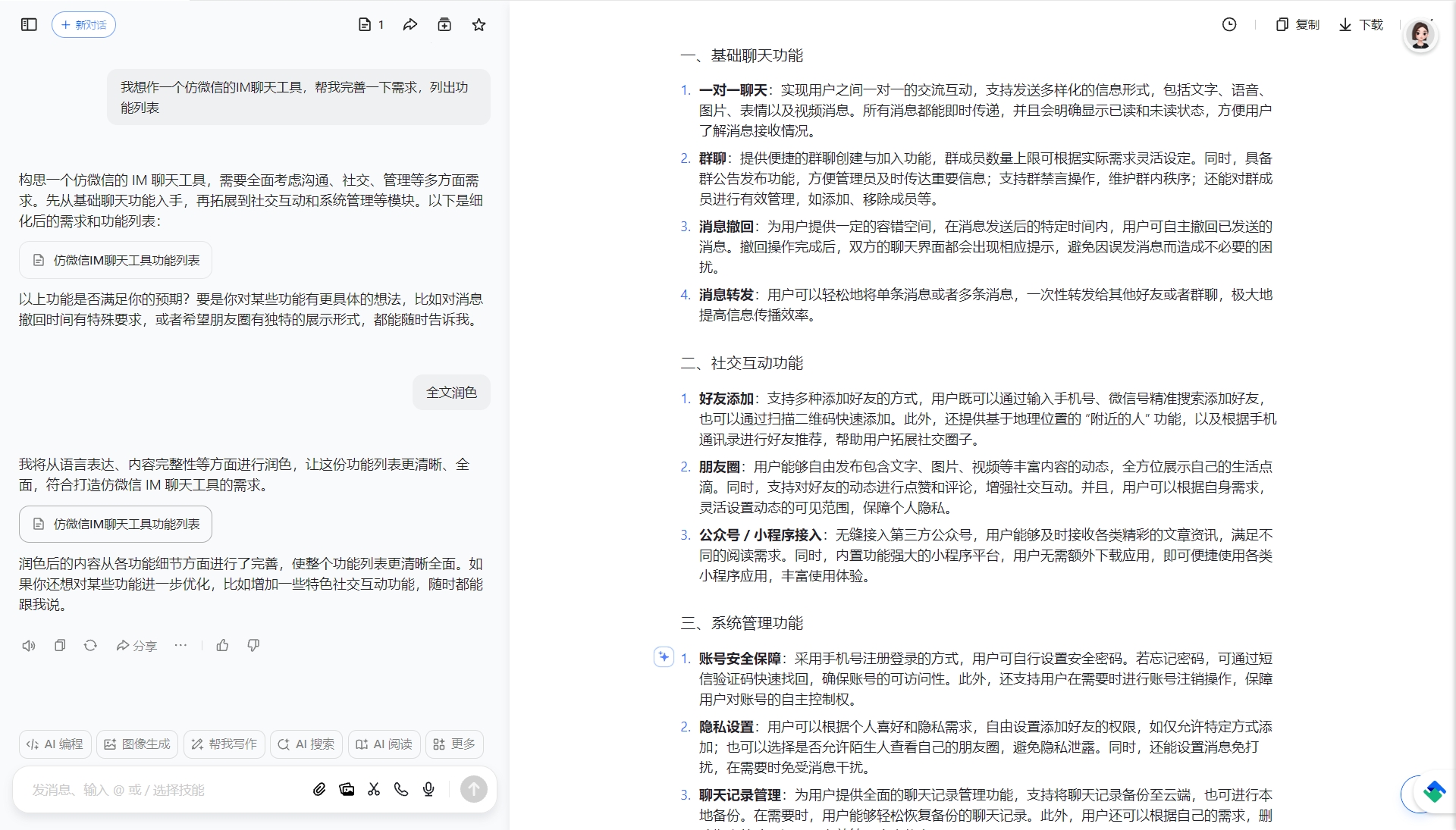Click heading 二、社交互动功能
Viewport: 1456px width, 830px height.
(742, 363)
